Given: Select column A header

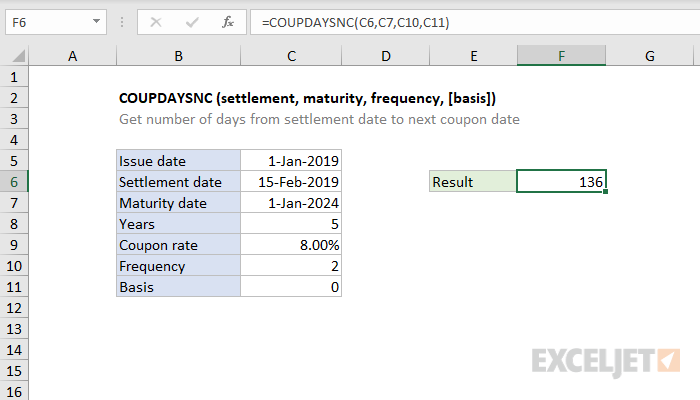Looking at the screenshot, I should coord(72,56).
